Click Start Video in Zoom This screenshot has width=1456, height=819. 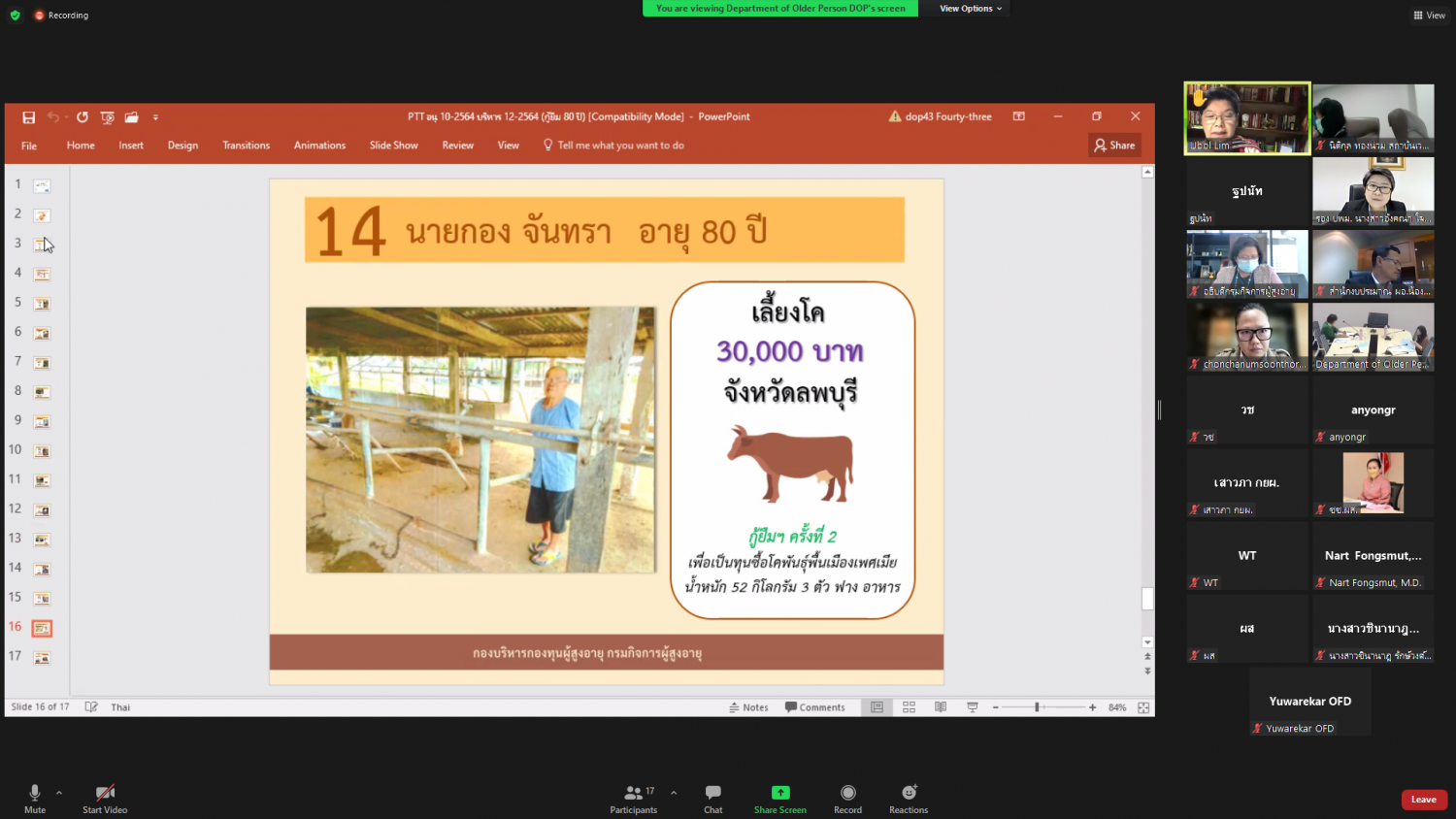[x=105, y=799]
